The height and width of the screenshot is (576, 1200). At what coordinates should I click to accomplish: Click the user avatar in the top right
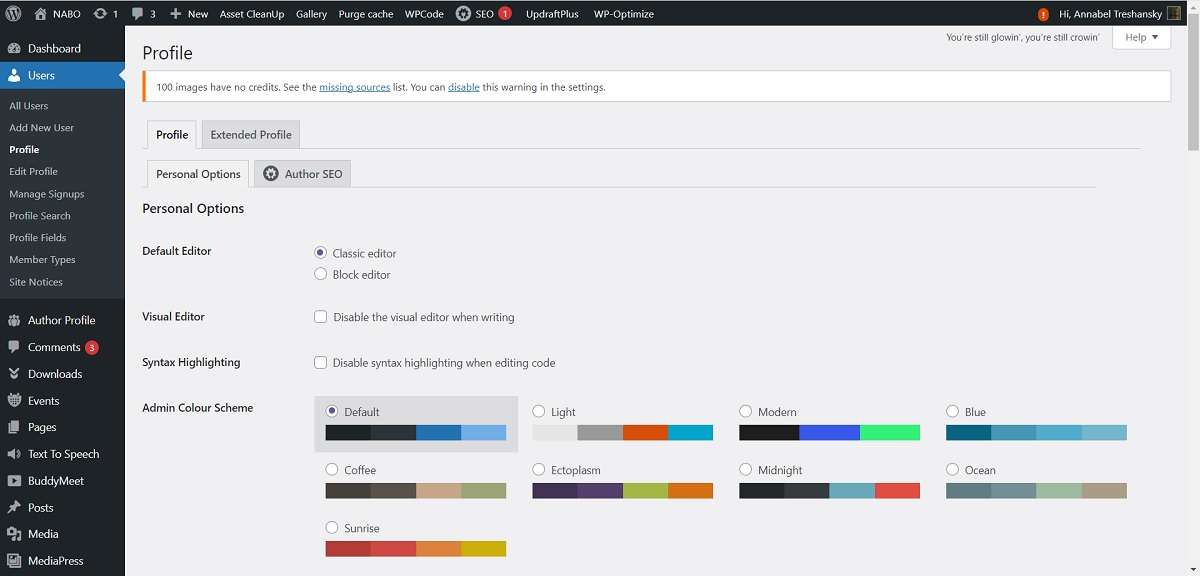[1174, 14]
